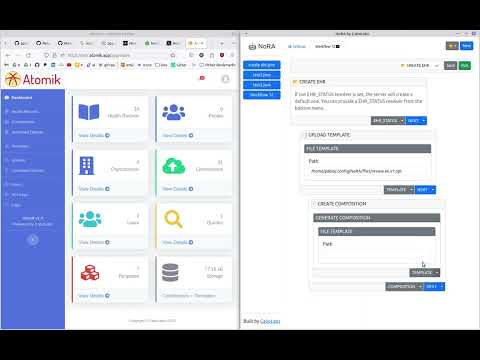The width and height of the screenshot is (480, 360).
Task: Toggle the CREATE EHR card header icon
Action: pyautogui.click(x=295, y=82)
